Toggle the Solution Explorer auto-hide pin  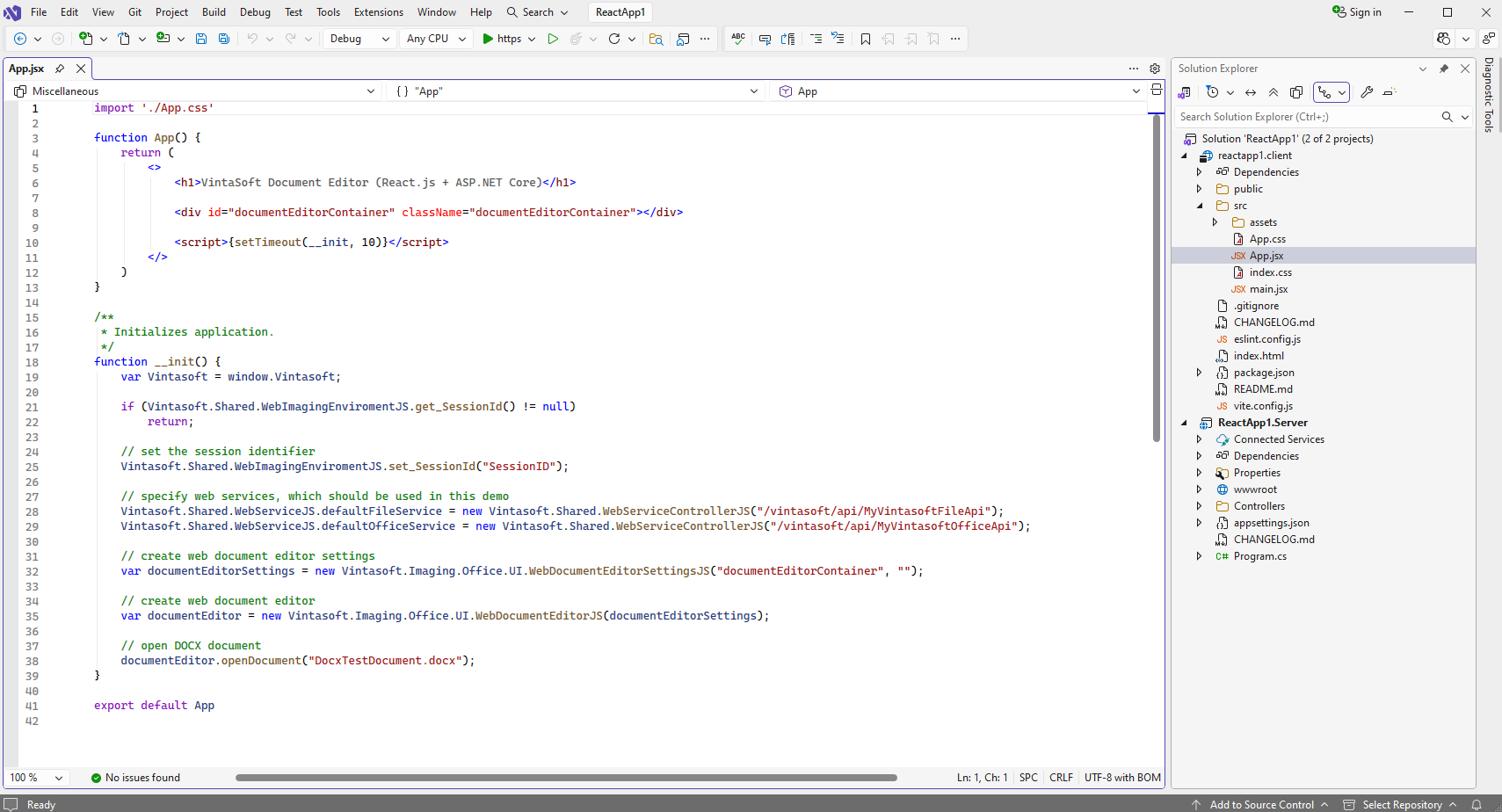coord(1444,69)
